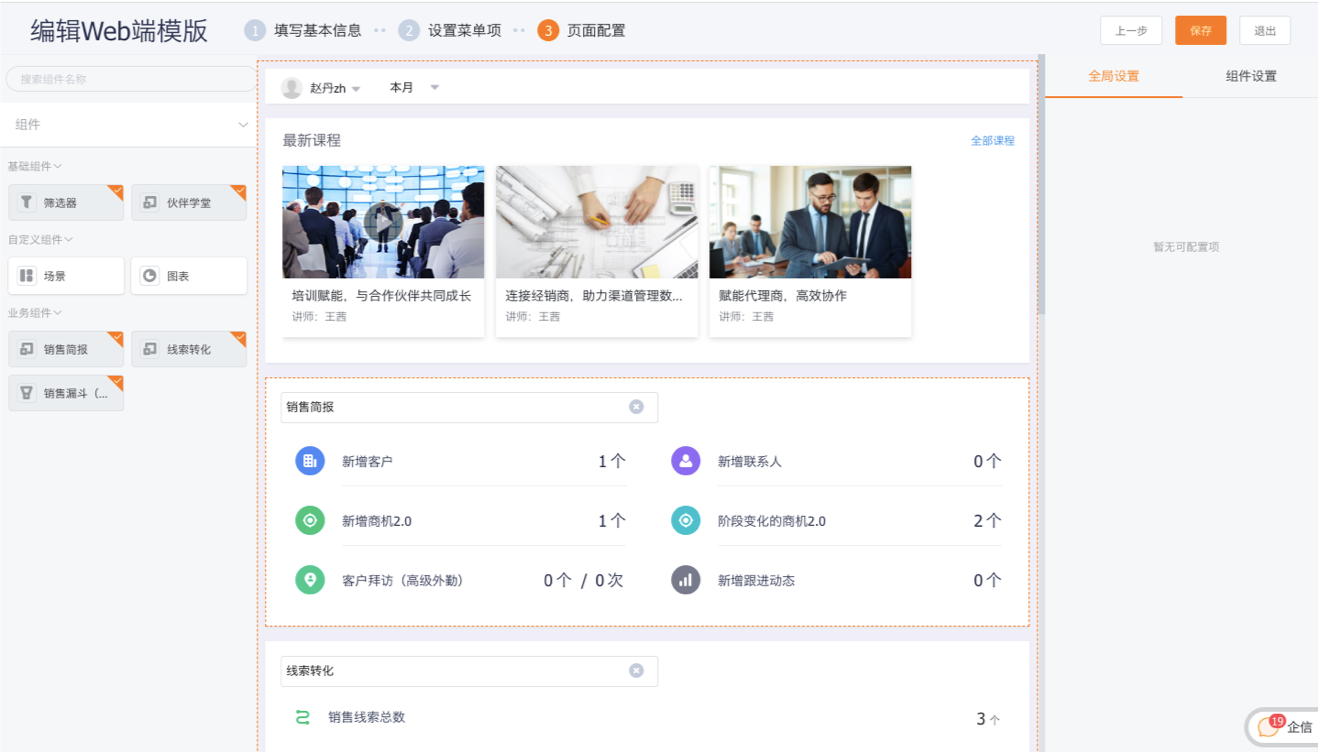1318x752 pixels.
Task: Click the 最新课程 section heading
Action: 312,141
